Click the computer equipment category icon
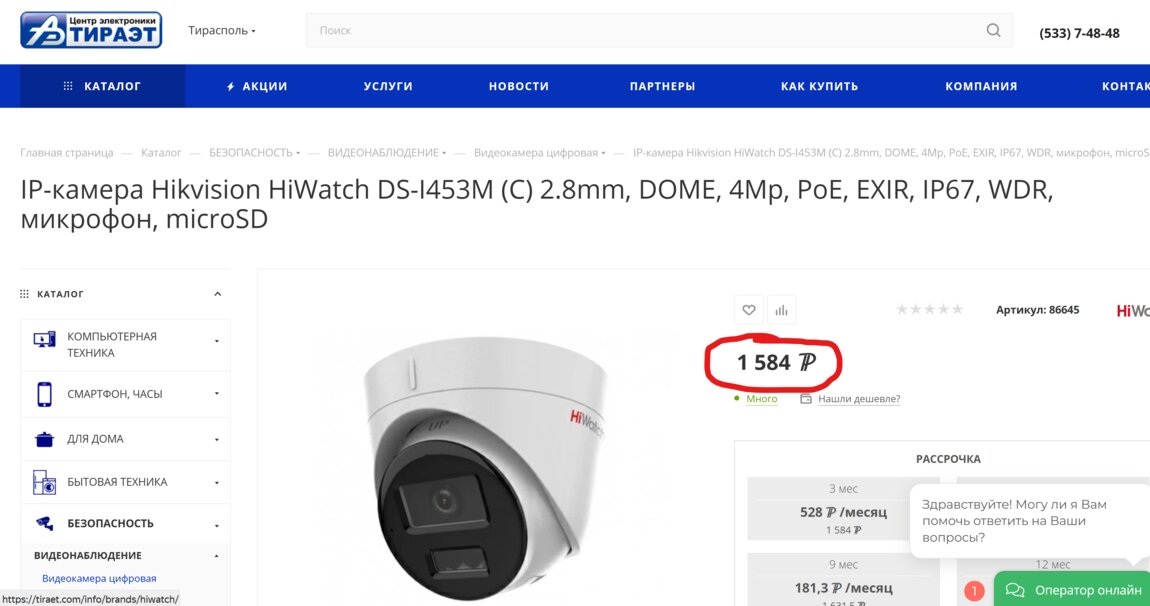1150x606 pixels. (44, 340)
